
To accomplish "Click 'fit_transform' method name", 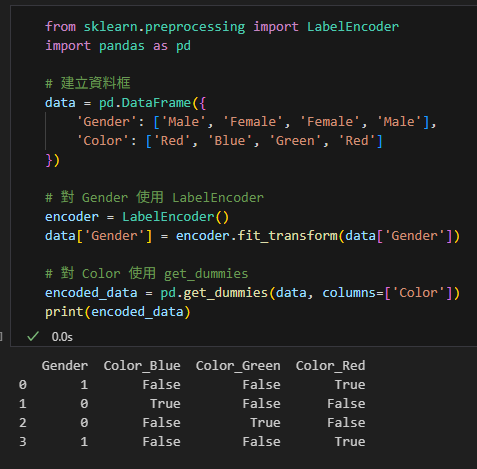I will 288,236.
